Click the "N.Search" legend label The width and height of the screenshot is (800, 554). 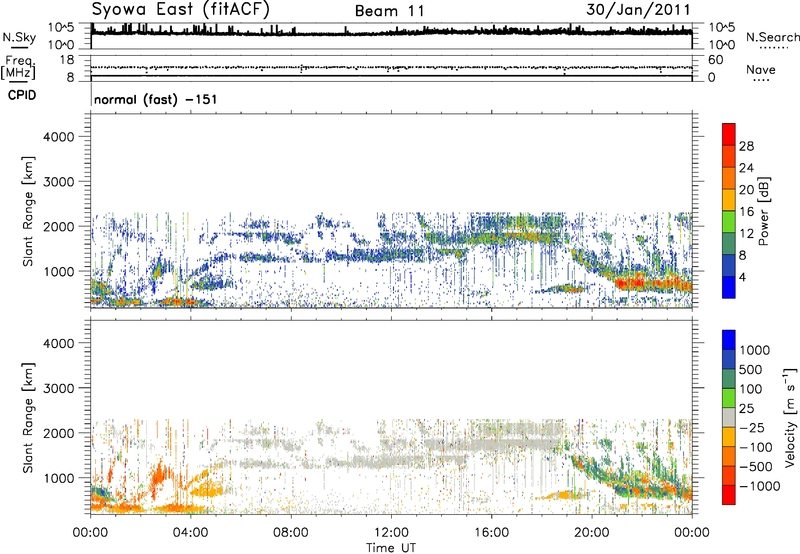[x=773, y=37]
